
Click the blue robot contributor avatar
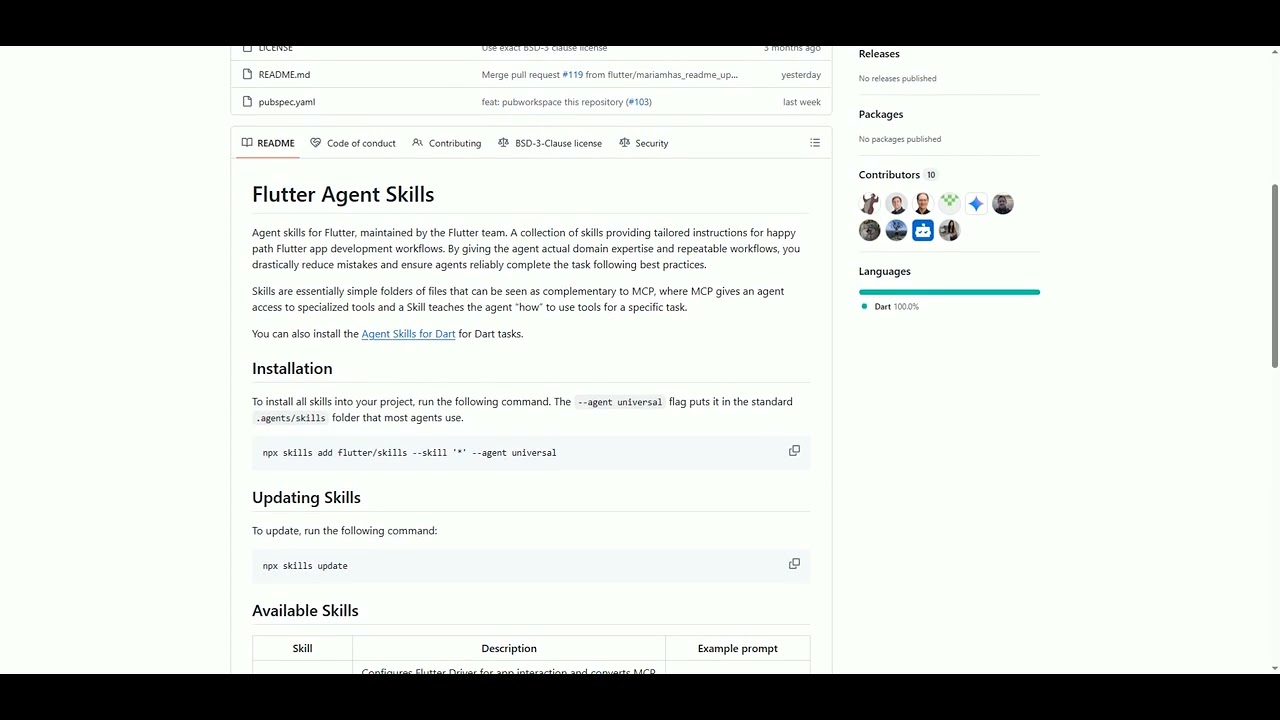click(923, 231)
